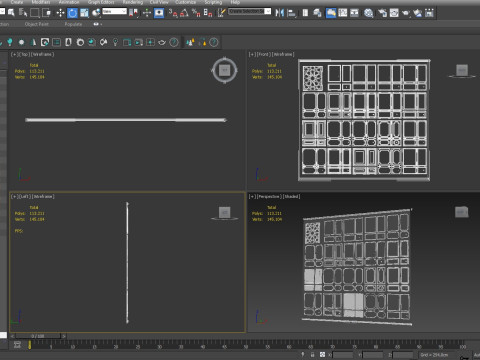Viewport: 480px width, 360px height.
Task: Open Front viewport Wireframe shading menu
Action: pos(283,54)
